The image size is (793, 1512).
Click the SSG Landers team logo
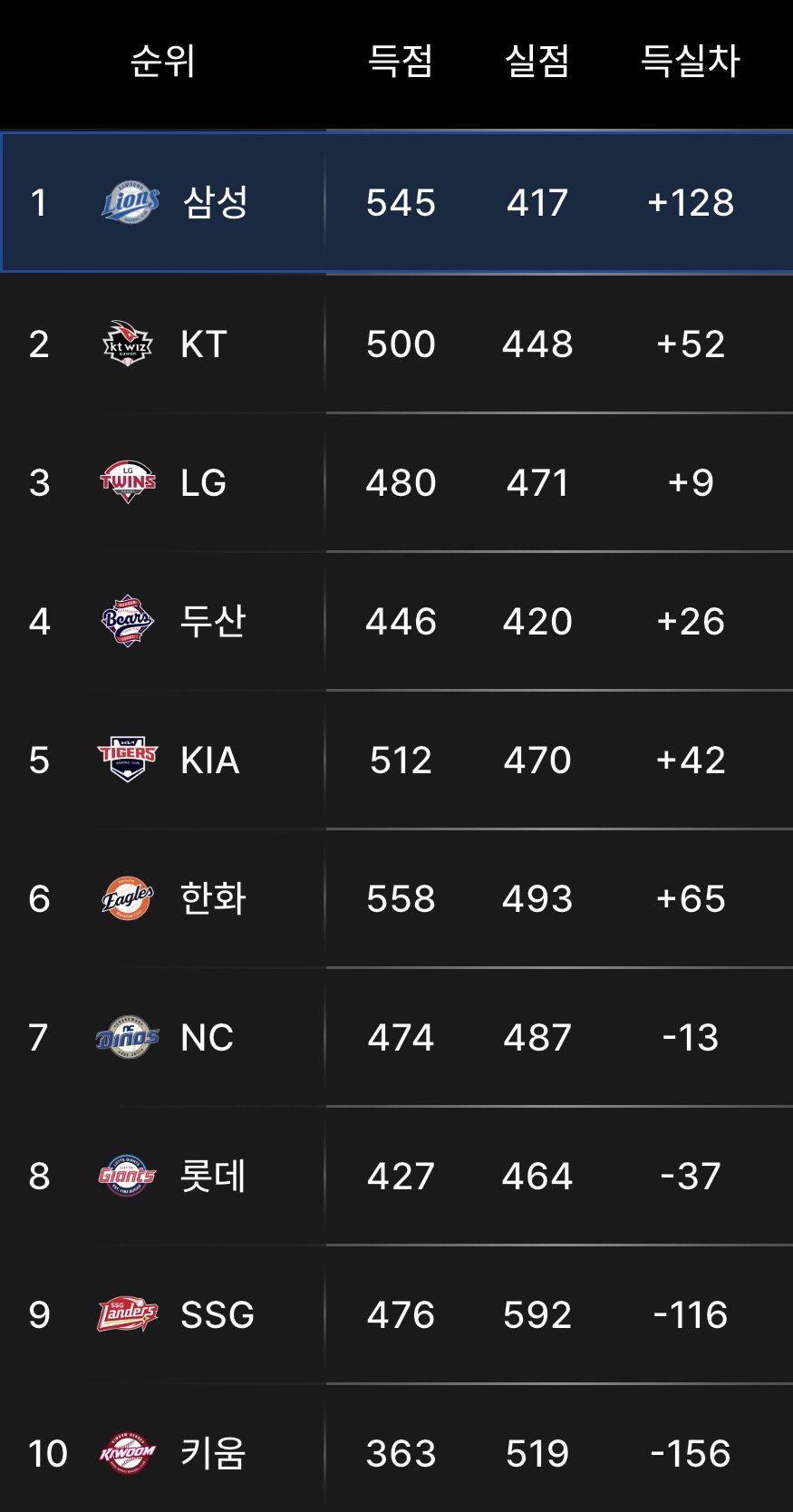point(128,1314)
